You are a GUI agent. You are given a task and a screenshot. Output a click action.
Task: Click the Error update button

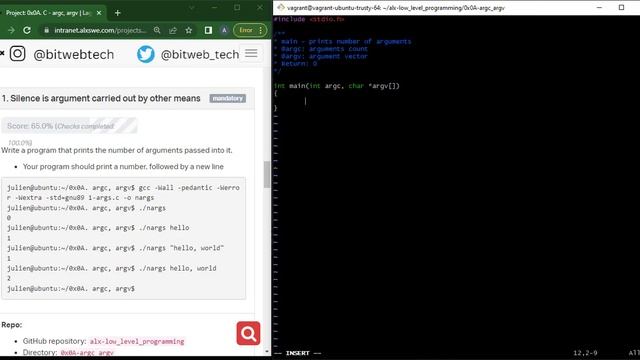tap(246, 30)
